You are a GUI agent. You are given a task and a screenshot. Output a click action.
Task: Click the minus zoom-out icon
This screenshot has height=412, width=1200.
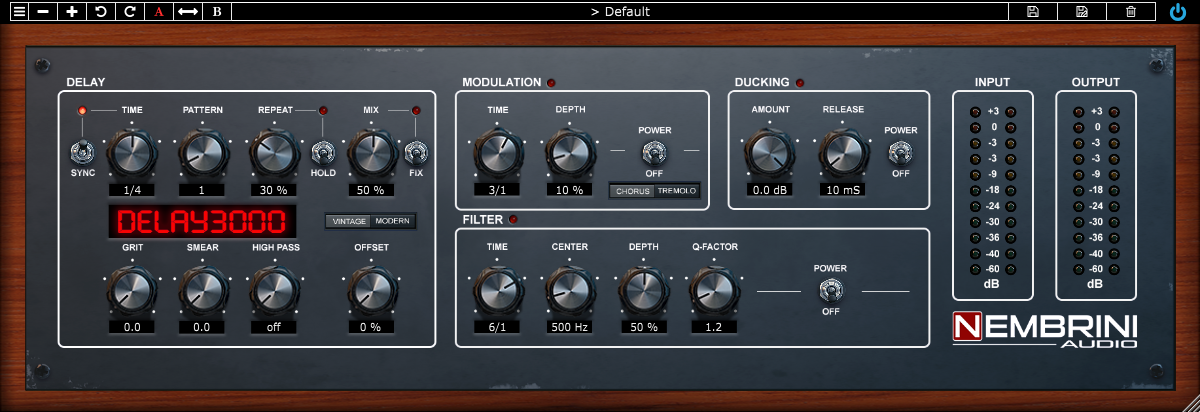(44, 12)
